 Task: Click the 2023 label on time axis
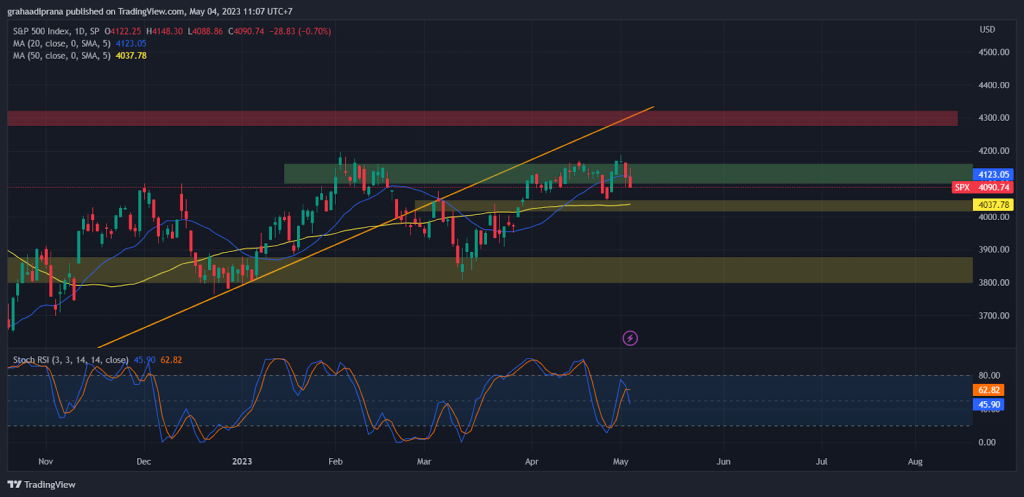(242, 462)
